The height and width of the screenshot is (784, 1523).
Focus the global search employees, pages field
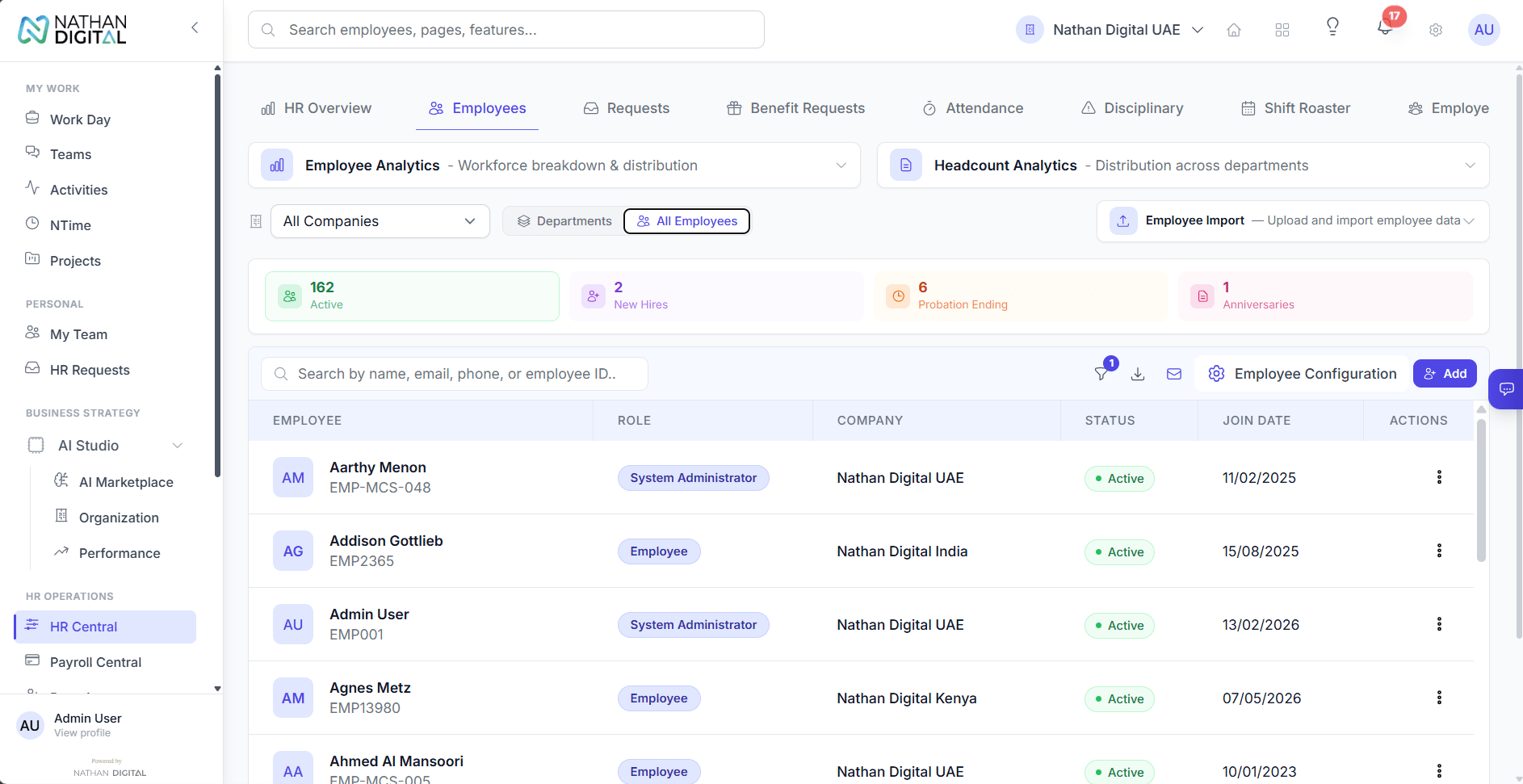[506, 30]
